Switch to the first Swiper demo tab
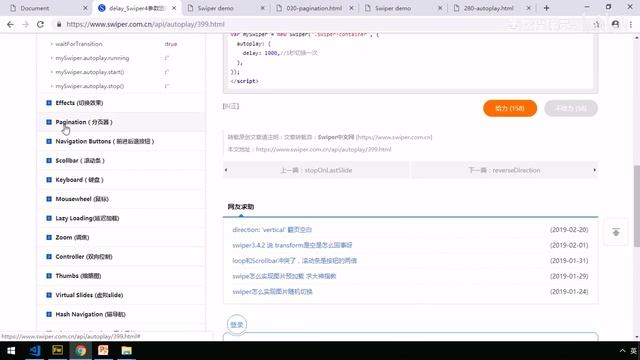Screen dimensions: 640x360 (x=216, y=8)
